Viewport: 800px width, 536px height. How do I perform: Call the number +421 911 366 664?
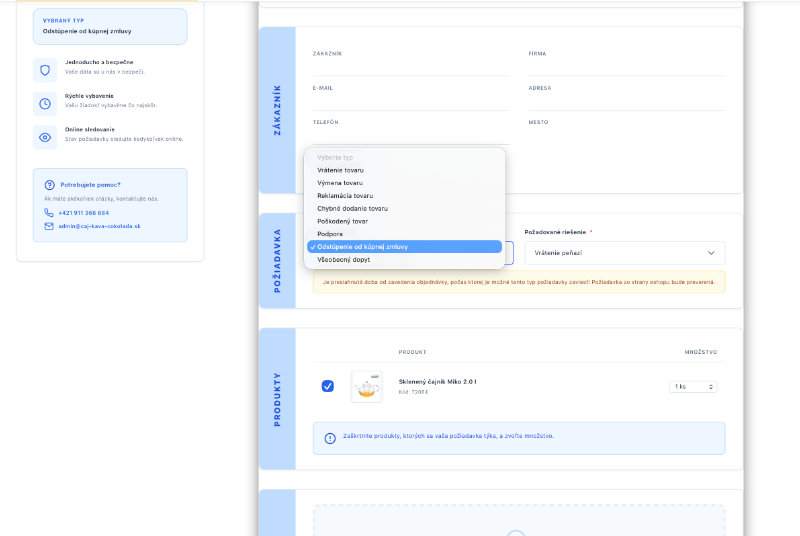coord(84,213)
